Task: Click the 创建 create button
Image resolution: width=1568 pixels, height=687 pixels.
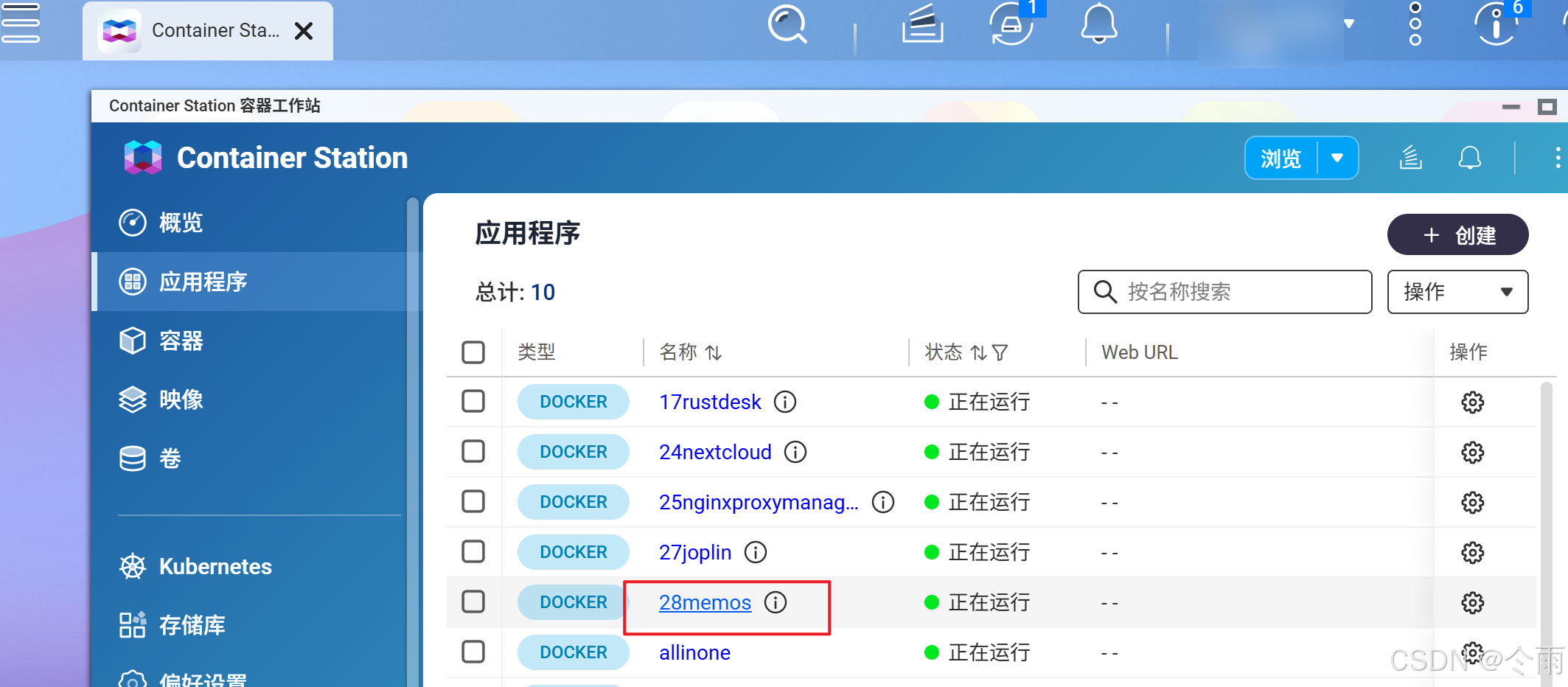Action: click(1457, 235)
